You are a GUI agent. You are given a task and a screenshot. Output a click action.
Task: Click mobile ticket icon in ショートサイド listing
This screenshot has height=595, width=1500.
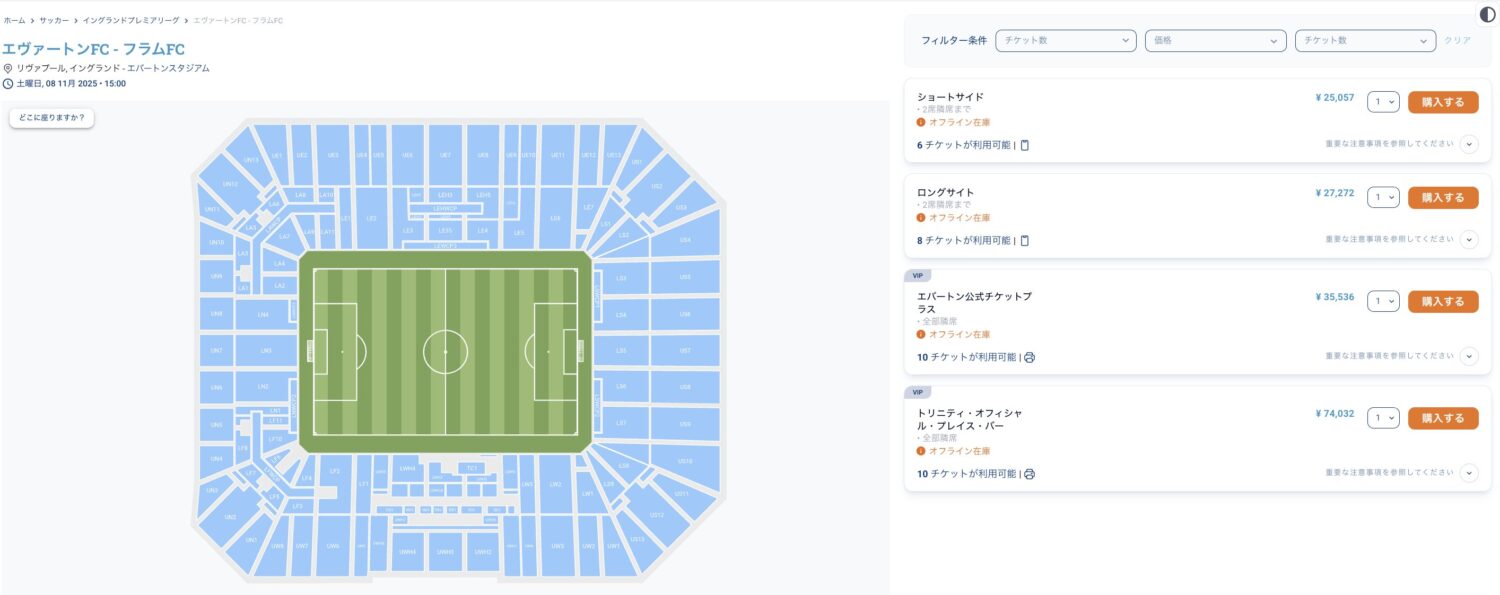tap(1025, 145)
